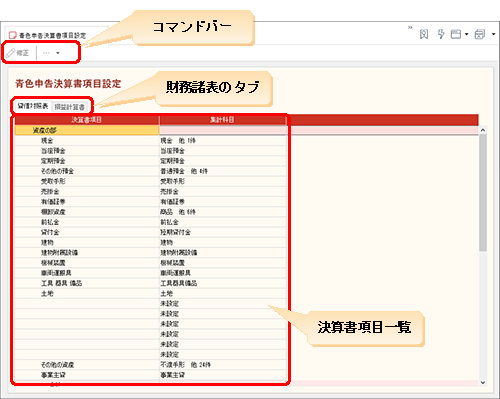Select 車両運搬具 in the 決算書項目 column

pyautogui.click(x=56, y=273)
